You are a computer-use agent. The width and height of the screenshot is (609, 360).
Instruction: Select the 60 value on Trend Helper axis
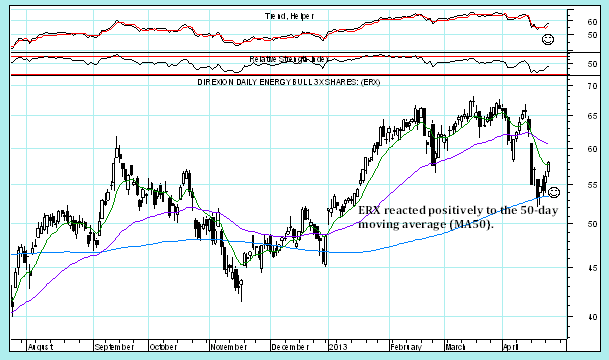click(x=592, y=22)
